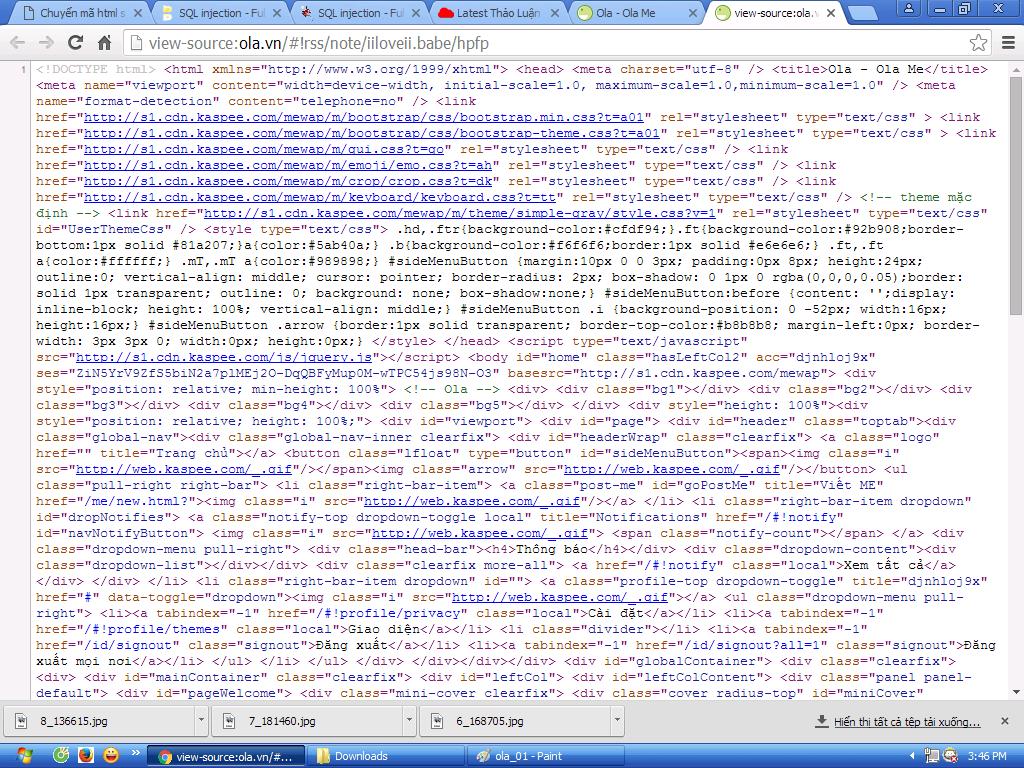
Task: Click the Windows Start button
Action: 22,755
